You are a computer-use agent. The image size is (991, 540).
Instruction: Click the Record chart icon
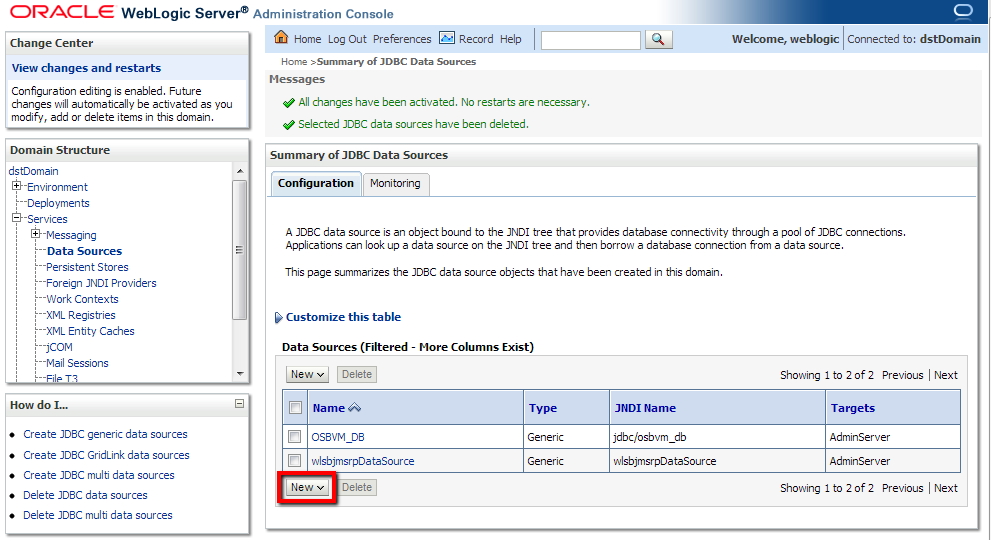pos(447,38)
